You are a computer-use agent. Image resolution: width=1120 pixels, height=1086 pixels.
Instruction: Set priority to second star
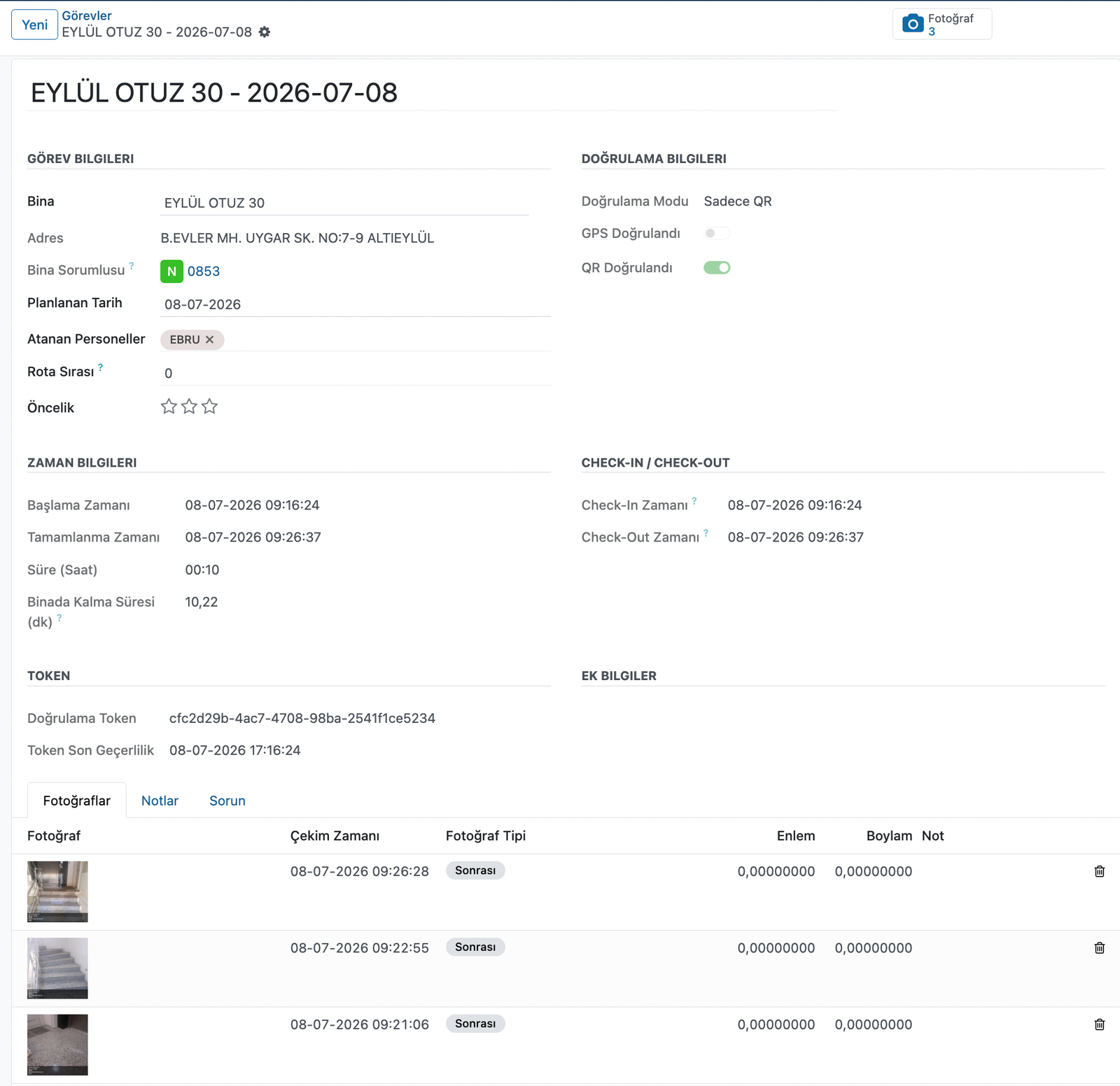pyautogui.click(x=189, y=407)
